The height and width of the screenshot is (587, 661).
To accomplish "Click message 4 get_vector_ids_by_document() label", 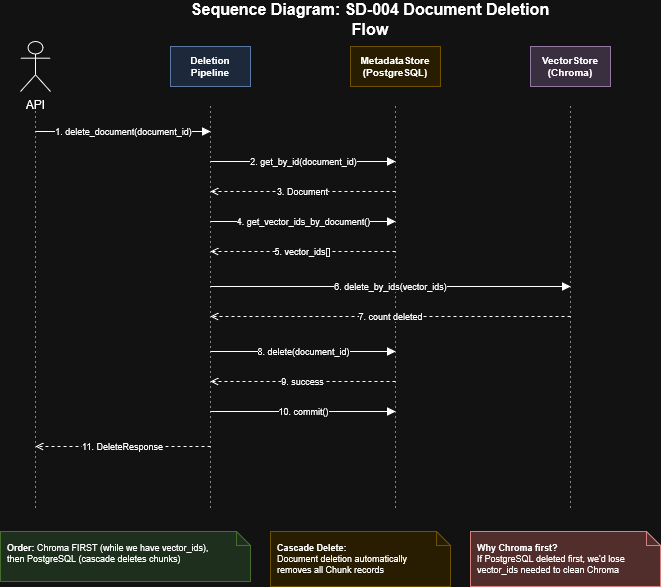I will click(x=303, y=222).
